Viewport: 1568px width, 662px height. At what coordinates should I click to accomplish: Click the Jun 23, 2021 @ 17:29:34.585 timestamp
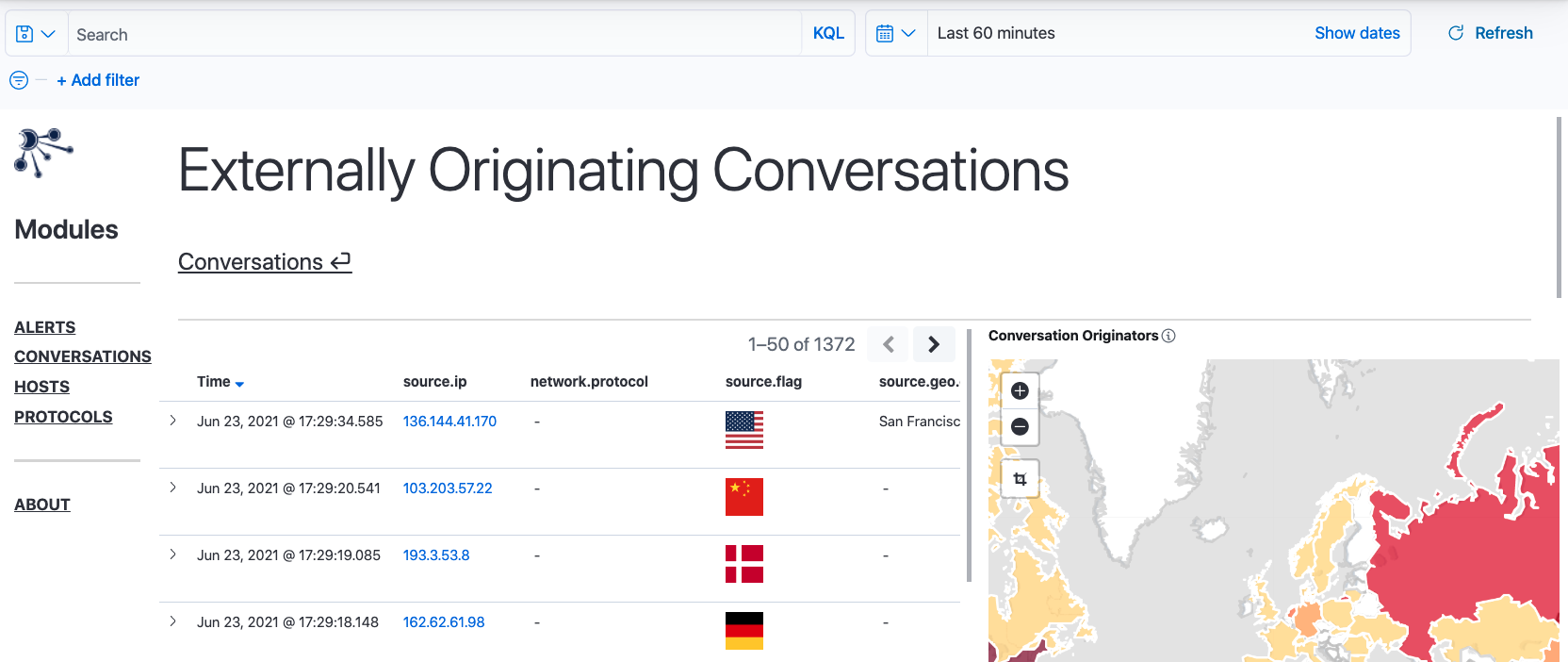(290, 422)
